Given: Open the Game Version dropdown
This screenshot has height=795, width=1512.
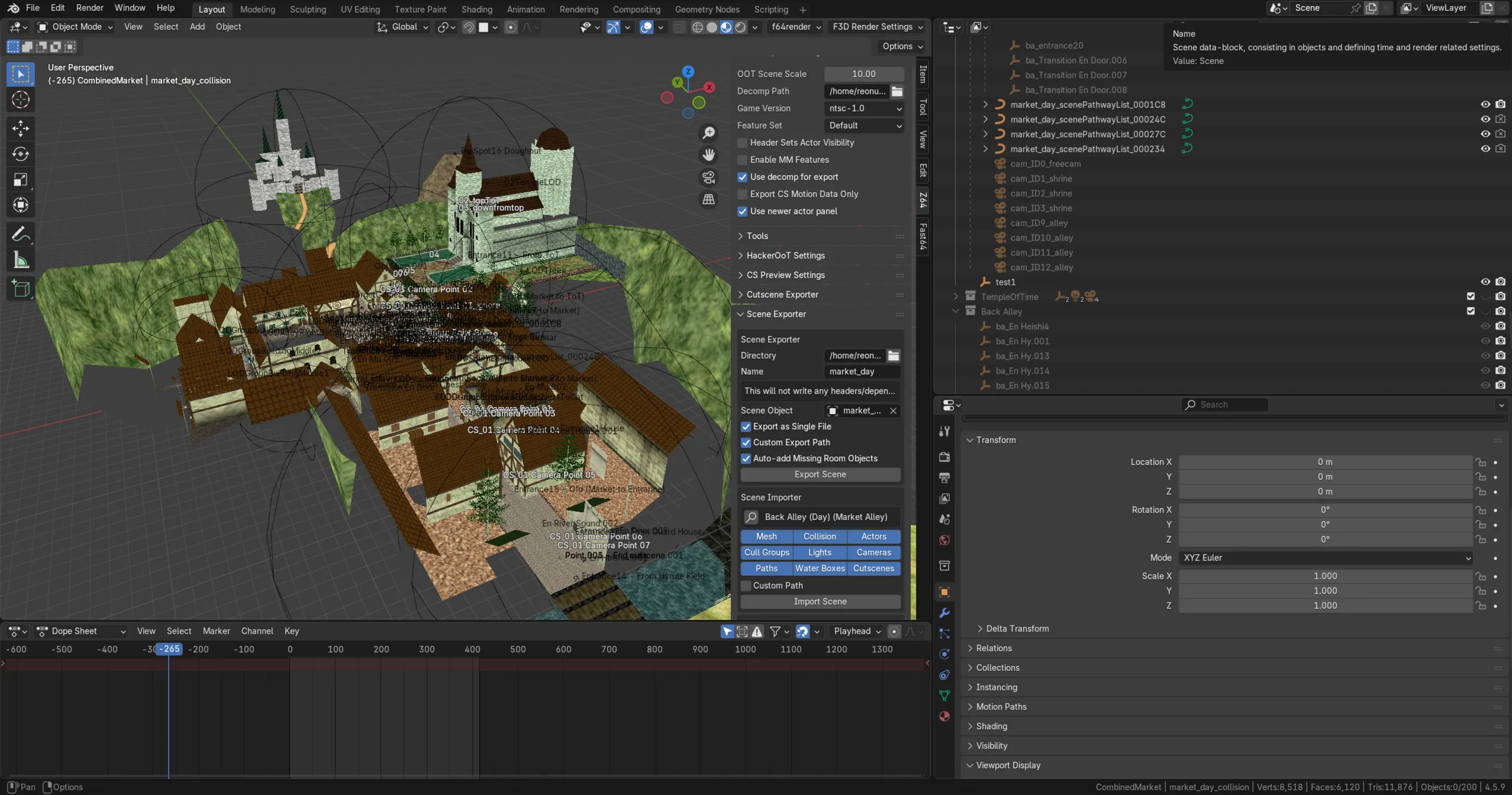Looking at the screenshot, I should [864, 108].
